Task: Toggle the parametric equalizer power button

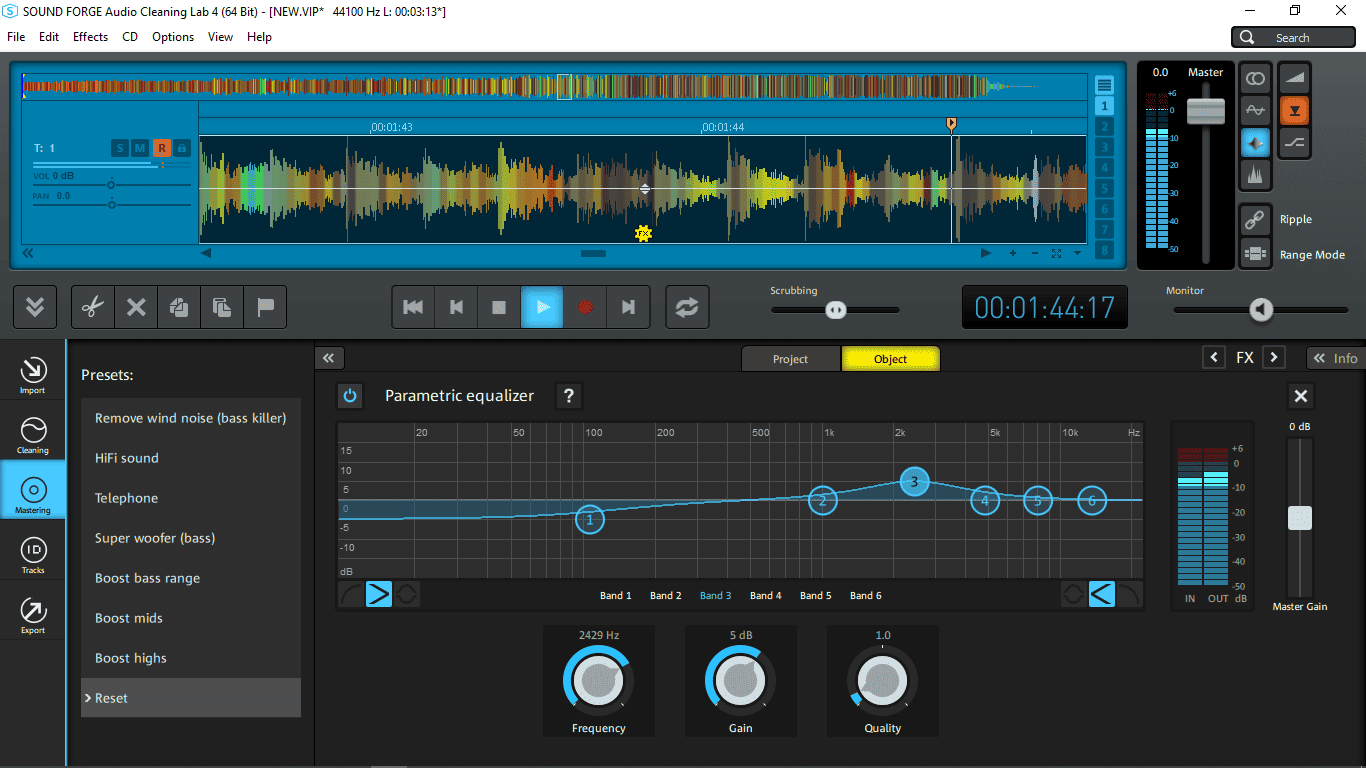Action: click(x=349, y=396)
